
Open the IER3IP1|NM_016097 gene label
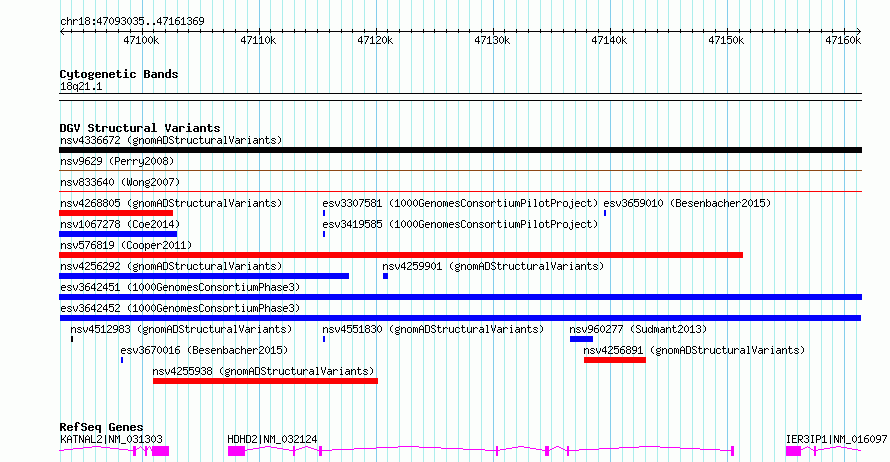point(837,439)
